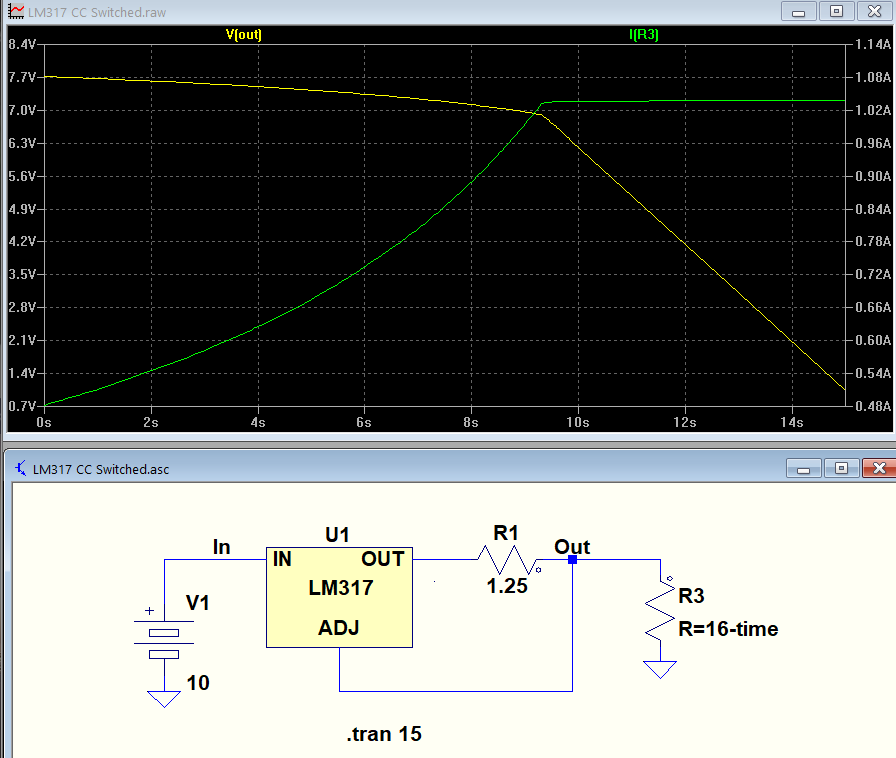This screenshot has height=758, width=896.
Task: Click the 'LM317 CC Switched.asc' title text
Action: pos(101,469)
